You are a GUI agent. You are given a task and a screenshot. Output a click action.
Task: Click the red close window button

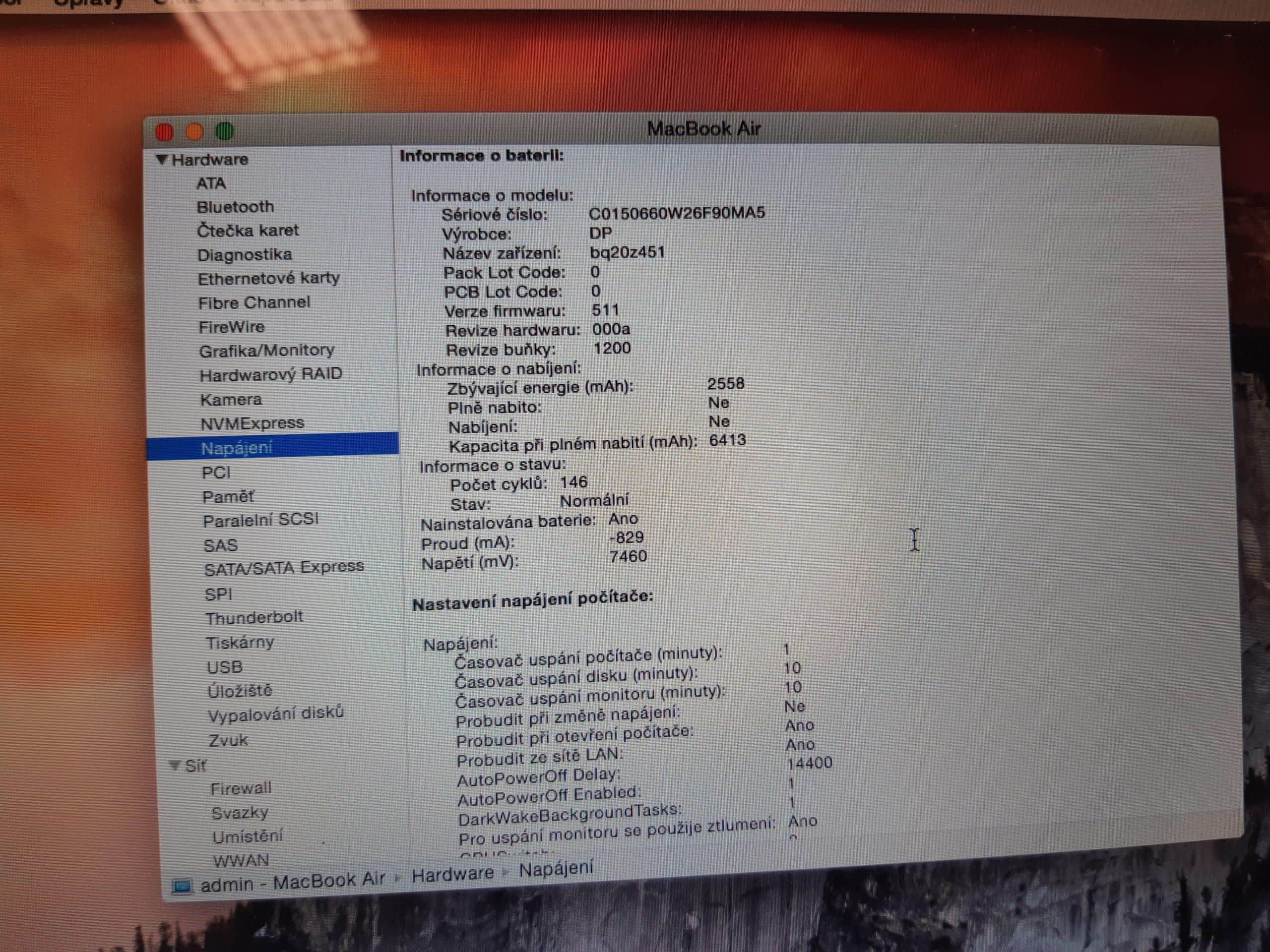pos(165,132)
